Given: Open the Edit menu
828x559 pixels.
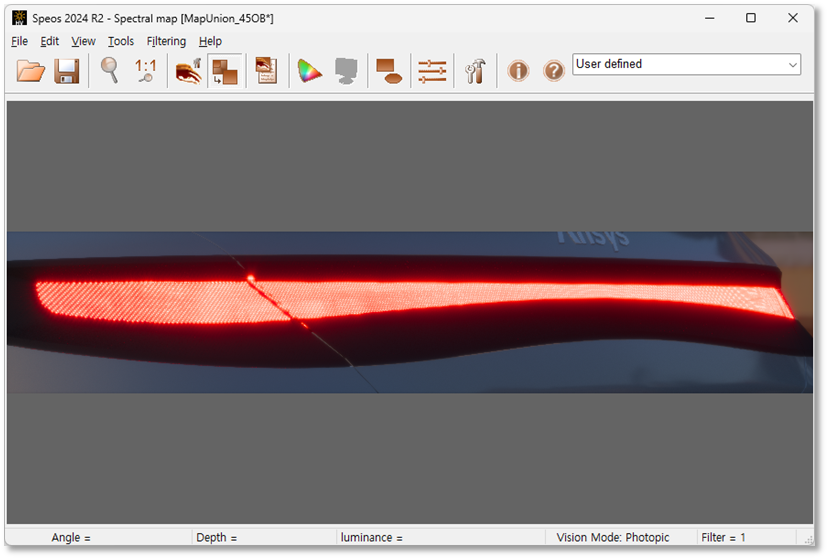Looking at the screenshot, I should 50,41.
